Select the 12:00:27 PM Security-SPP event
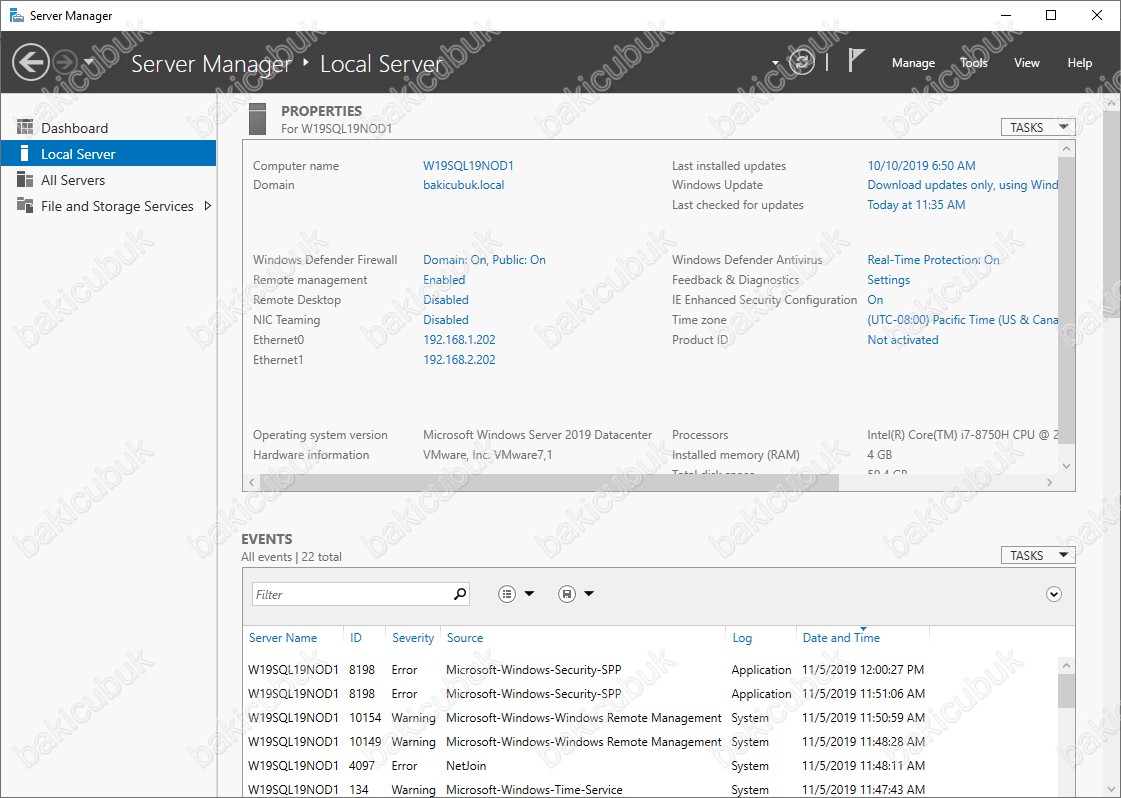The height and width of the screenshot is (798, 1121). [651, 670]
